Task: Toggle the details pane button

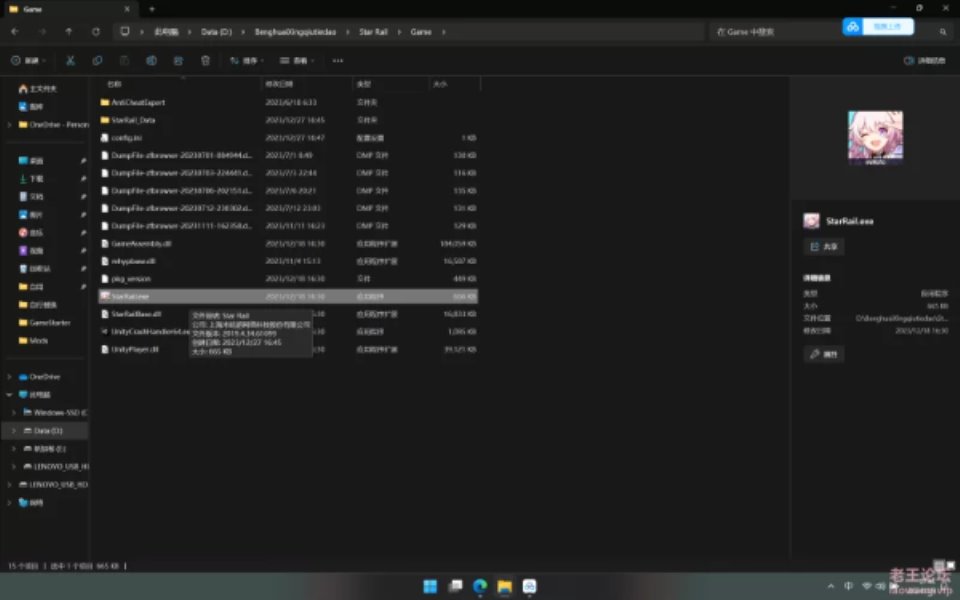Action: point(924,61)
